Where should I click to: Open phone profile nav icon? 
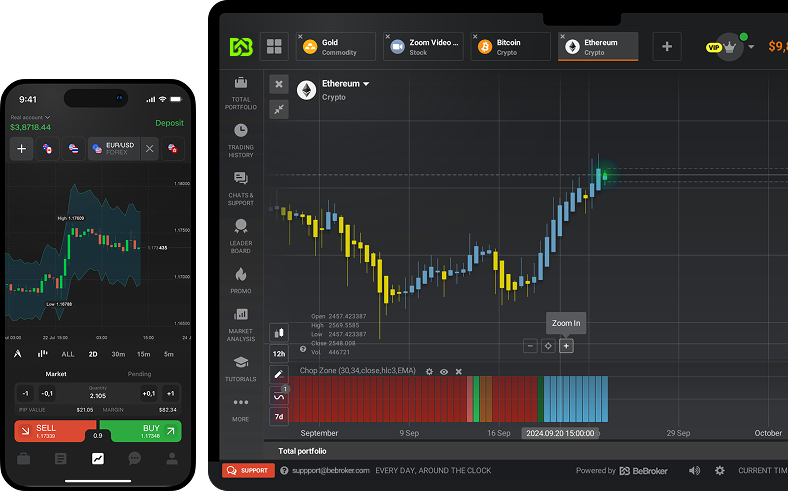click(172, 458)
